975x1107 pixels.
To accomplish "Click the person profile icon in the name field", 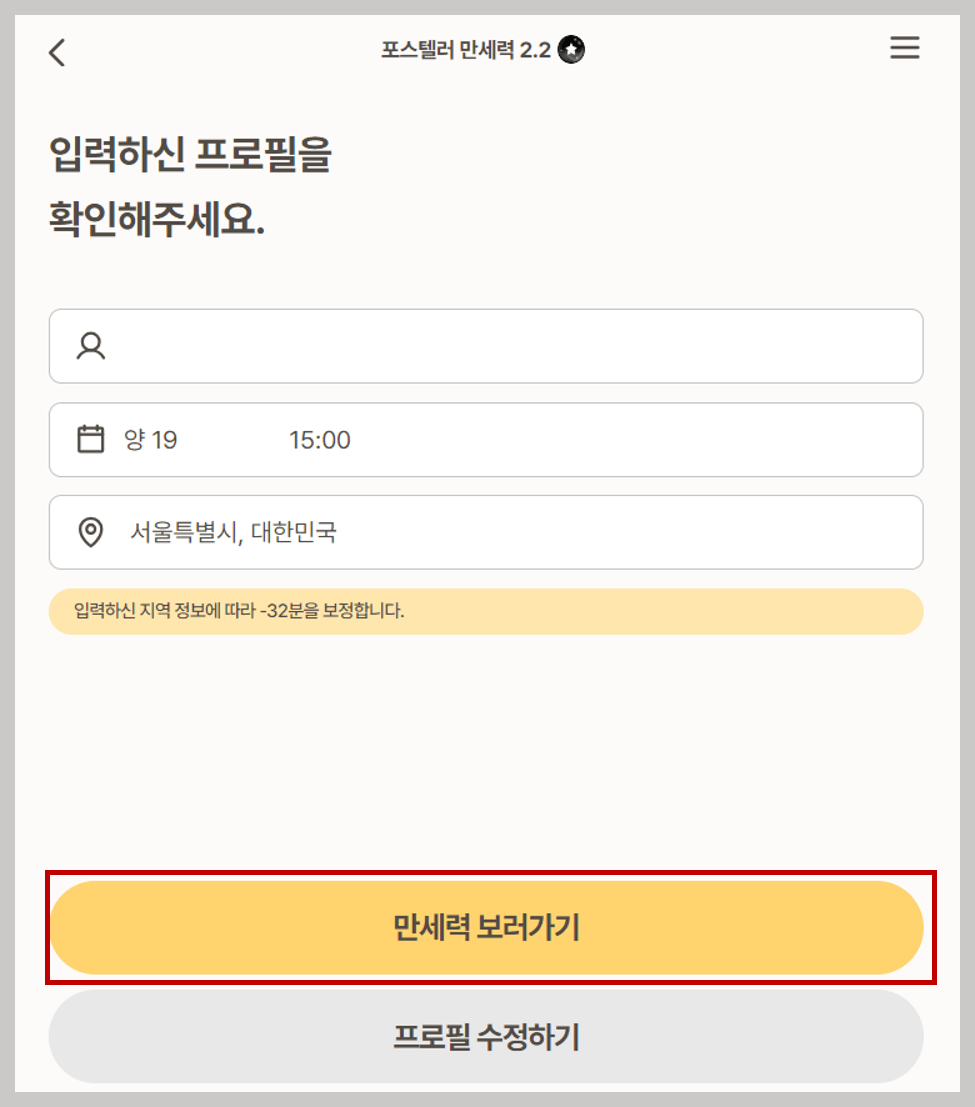I will point(91,346).
